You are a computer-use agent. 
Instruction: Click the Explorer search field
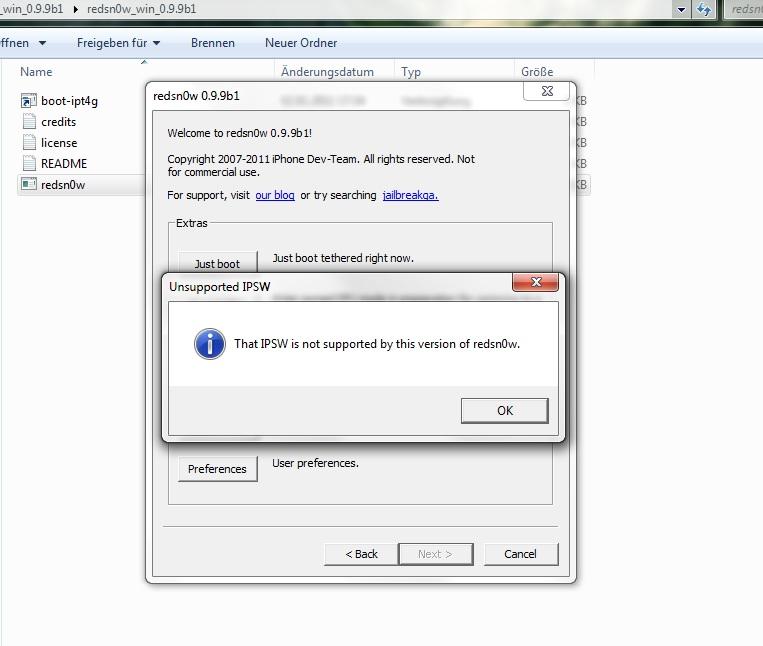(744, 9)
